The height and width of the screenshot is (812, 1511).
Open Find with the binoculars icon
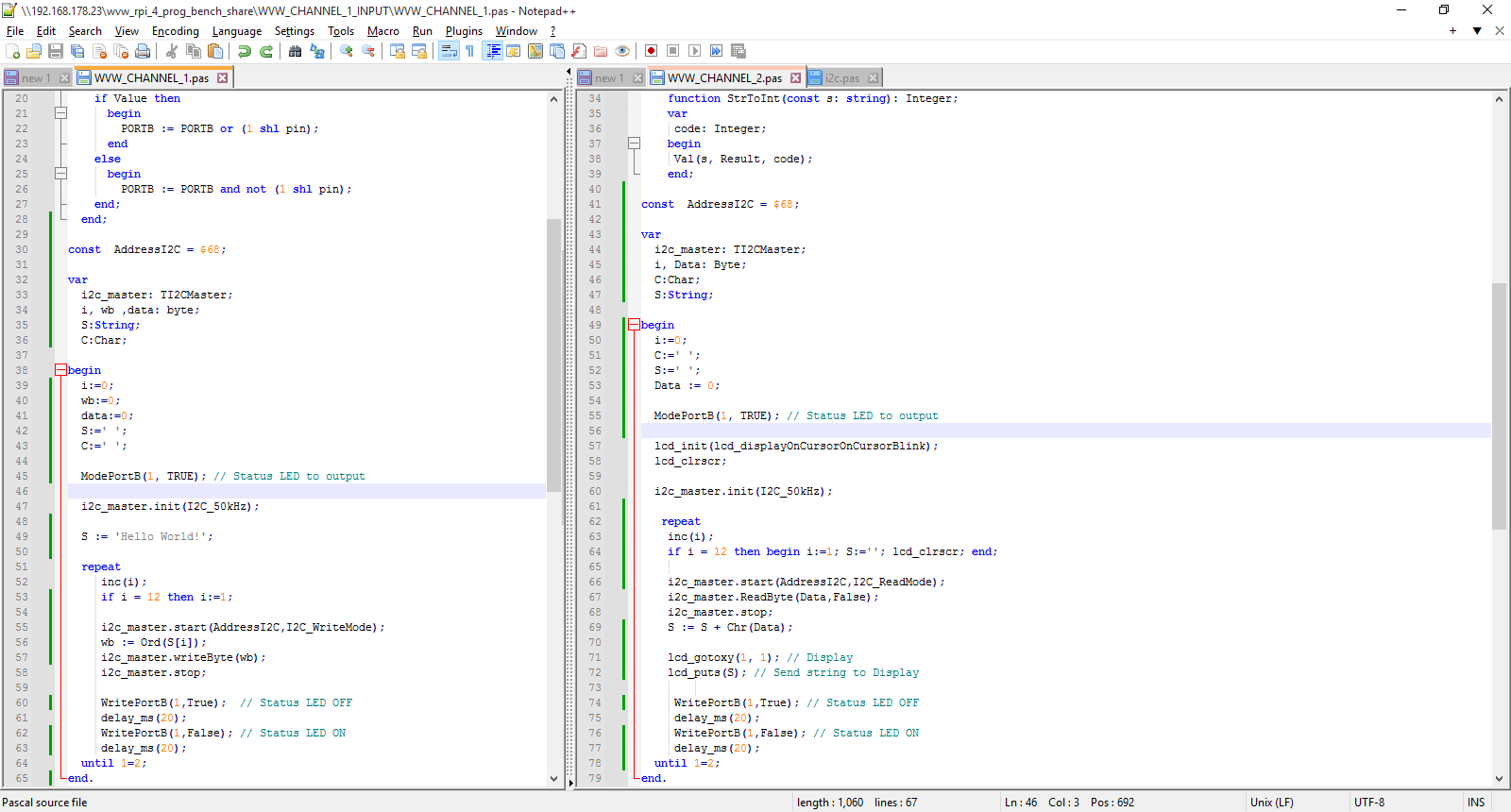click(296, 51)
